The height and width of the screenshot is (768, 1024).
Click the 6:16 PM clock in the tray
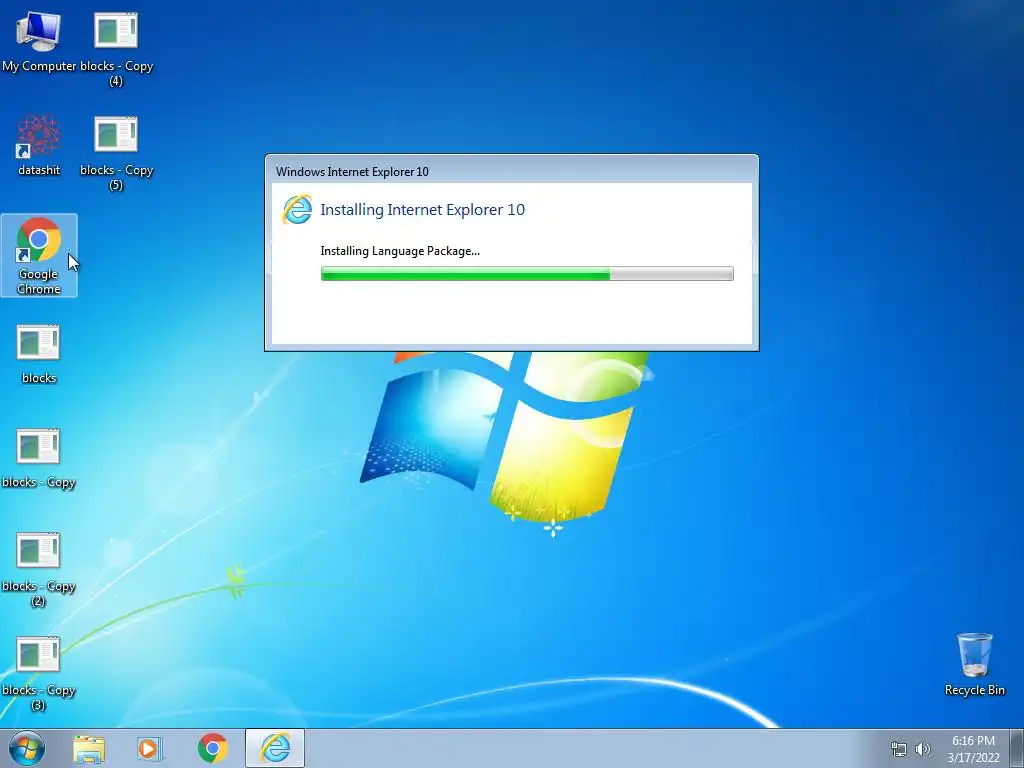973,749
